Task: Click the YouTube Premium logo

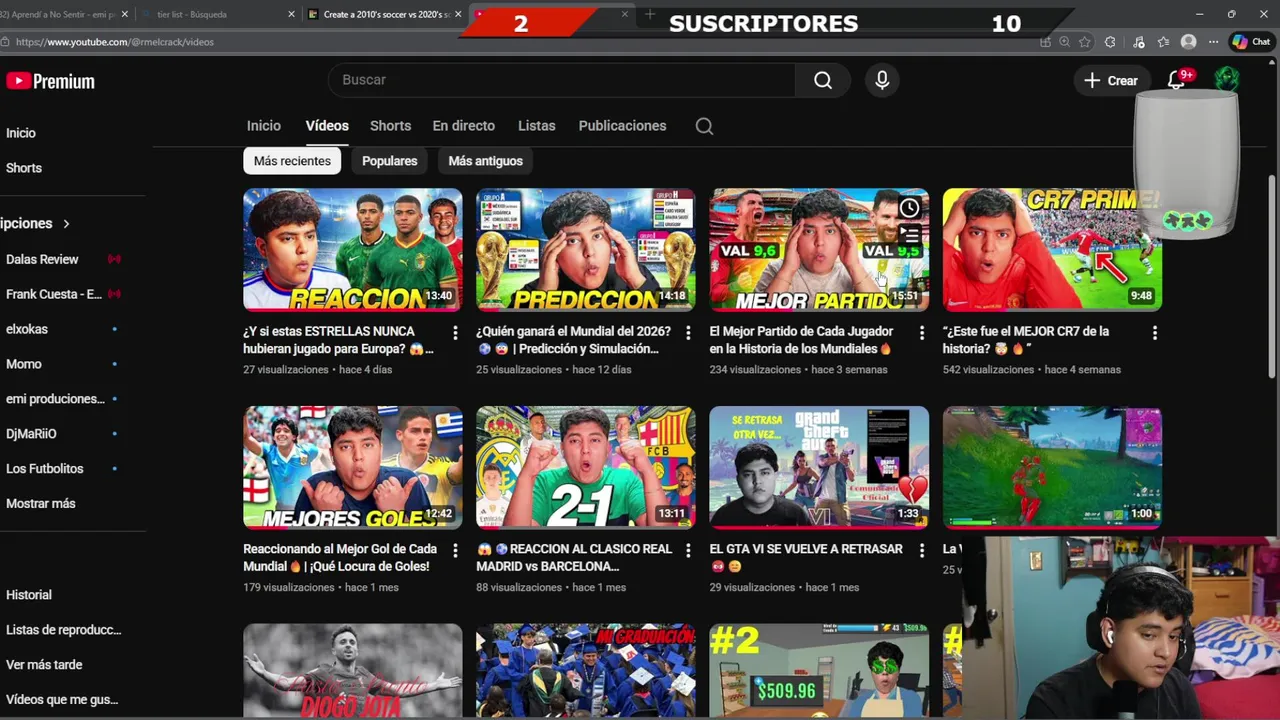Action: [x=50, y=81]
